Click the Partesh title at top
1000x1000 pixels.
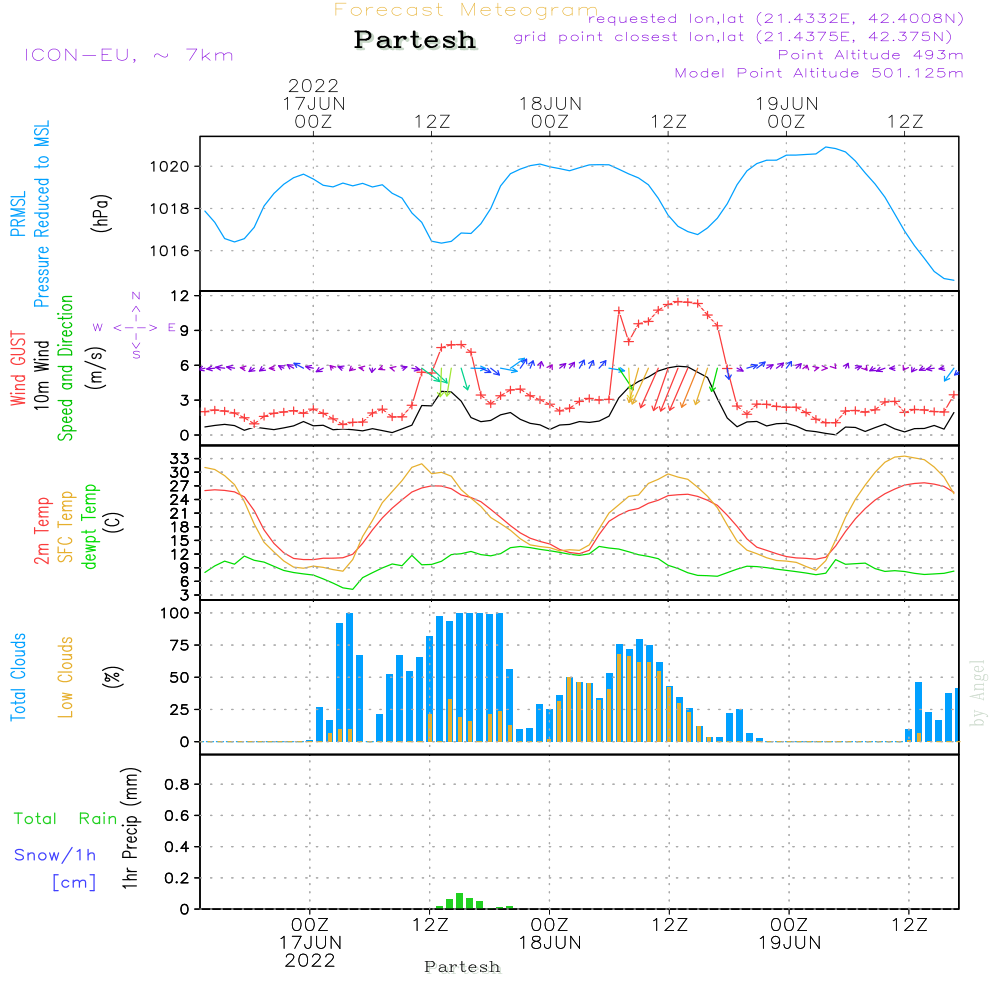(x=415, y=40)
